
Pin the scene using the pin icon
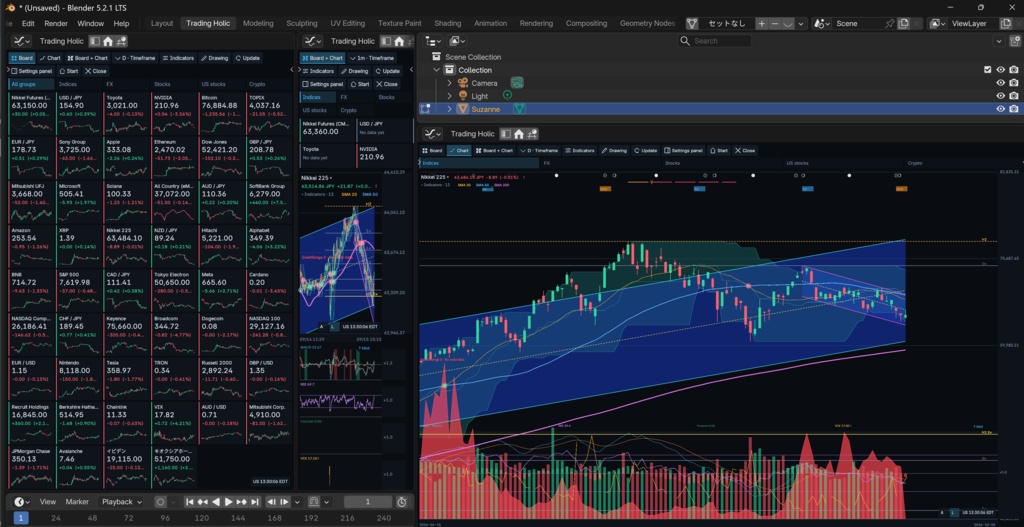889,24
